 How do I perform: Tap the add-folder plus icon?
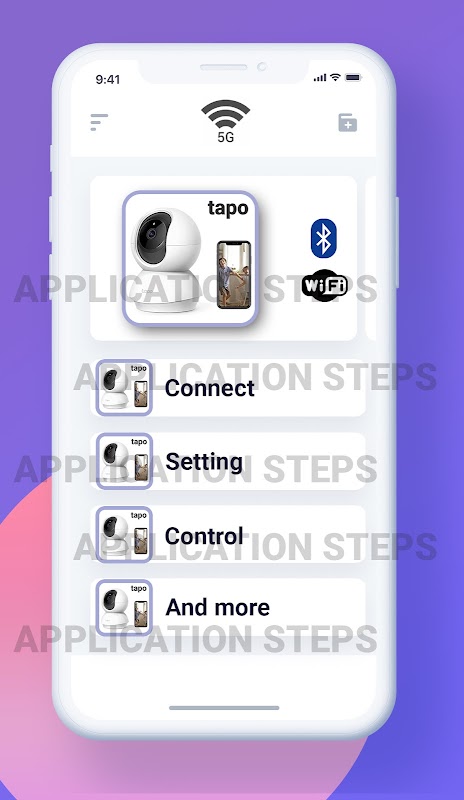pos(348,122)
